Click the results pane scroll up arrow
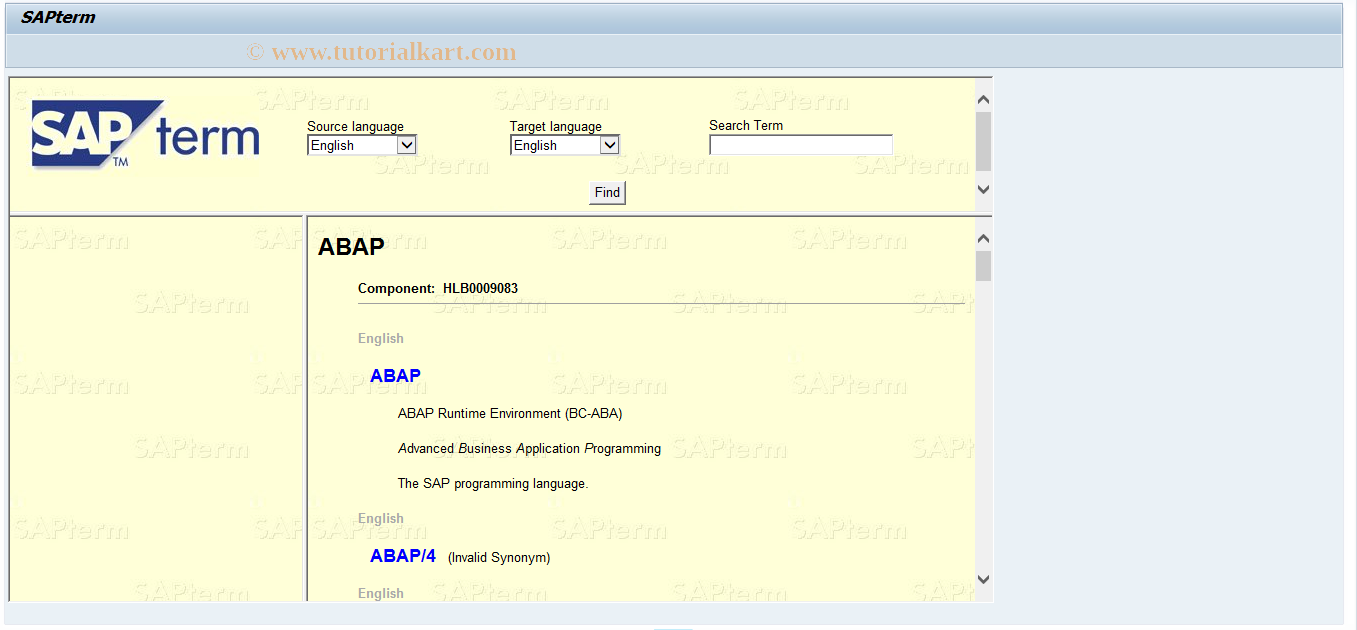Viewport: 1357px width, 630px height. pos(983,238)
